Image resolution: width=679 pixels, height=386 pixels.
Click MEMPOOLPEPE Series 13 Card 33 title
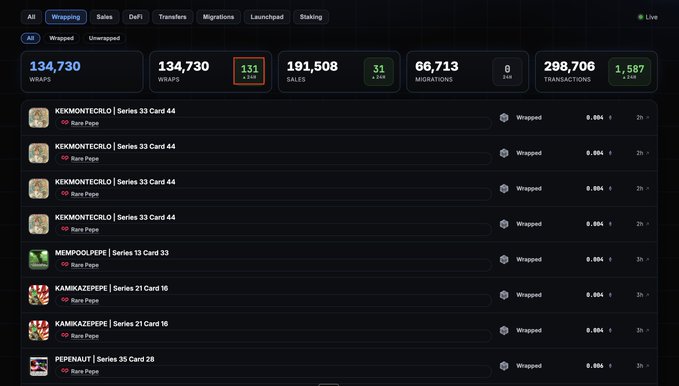point(112,253)
